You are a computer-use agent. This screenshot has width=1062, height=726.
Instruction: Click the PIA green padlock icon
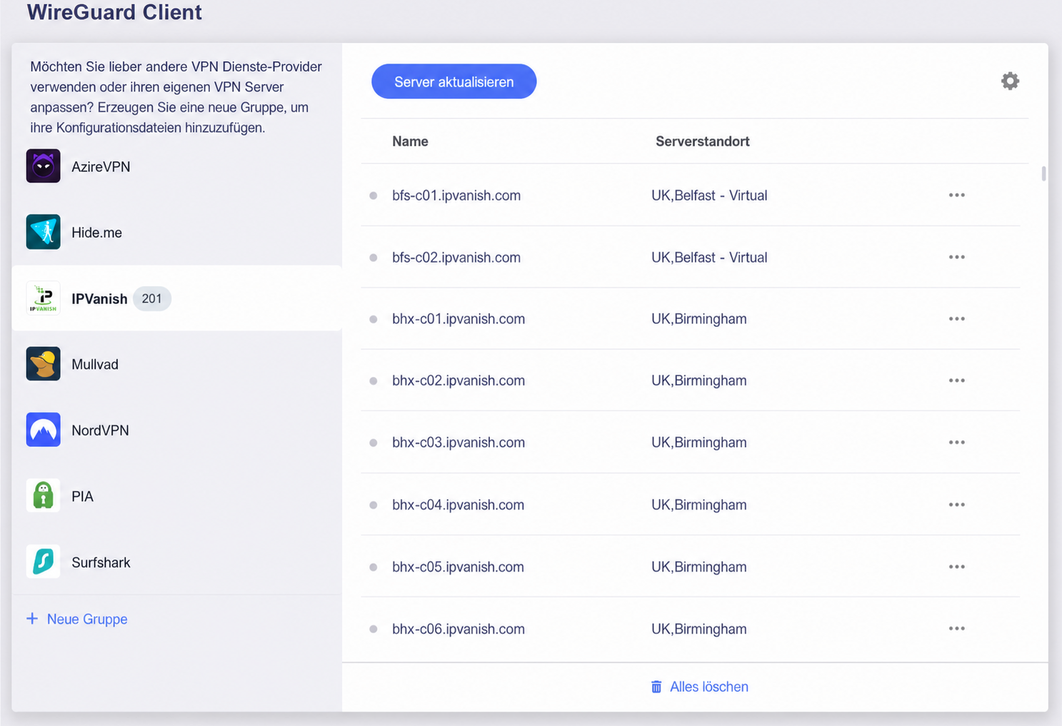pyautogui.click(x=43, y=495)
